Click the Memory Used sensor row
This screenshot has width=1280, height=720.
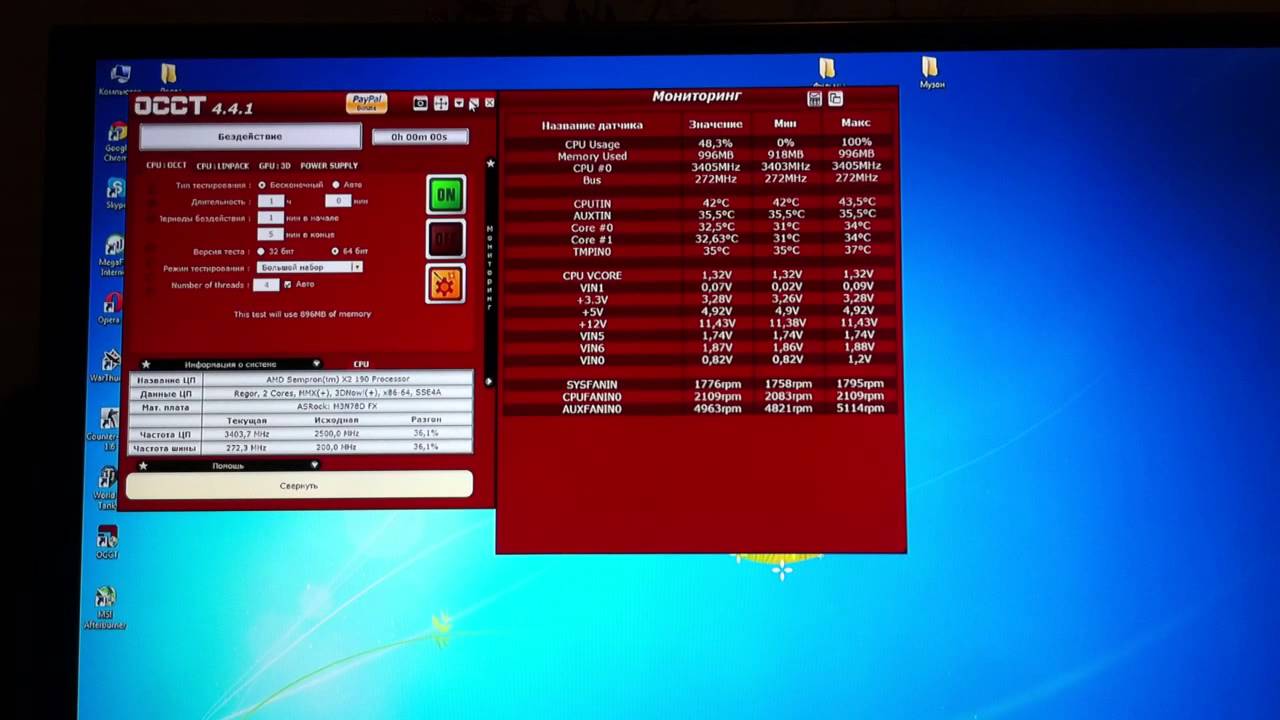pos(699,156)
